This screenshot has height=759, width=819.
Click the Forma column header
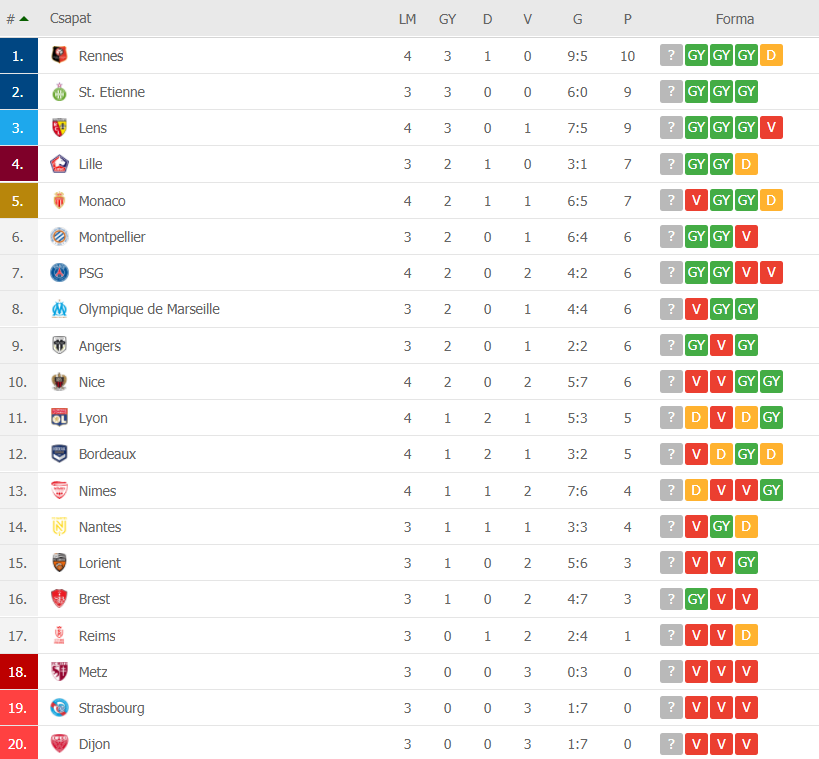point(734,19)
